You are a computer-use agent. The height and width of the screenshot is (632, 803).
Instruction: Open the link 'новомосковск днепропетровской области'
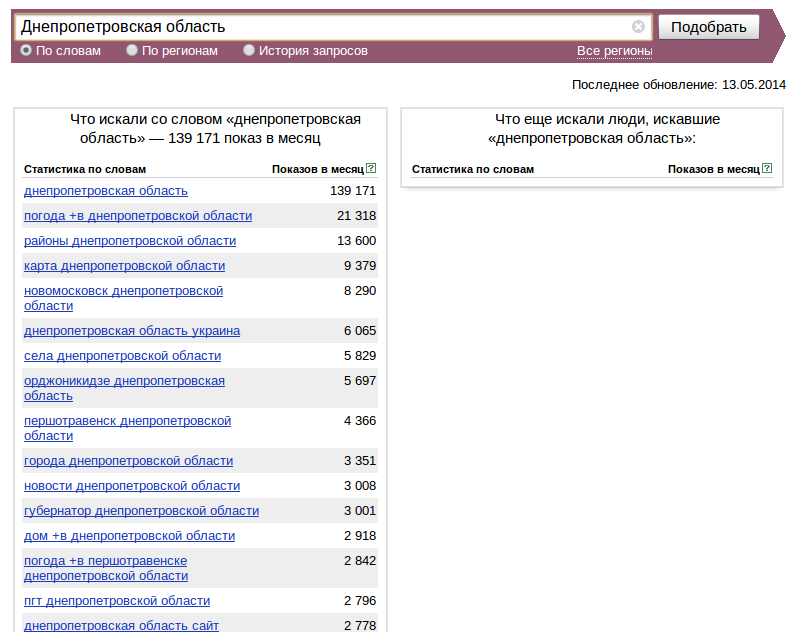[123, 298]
